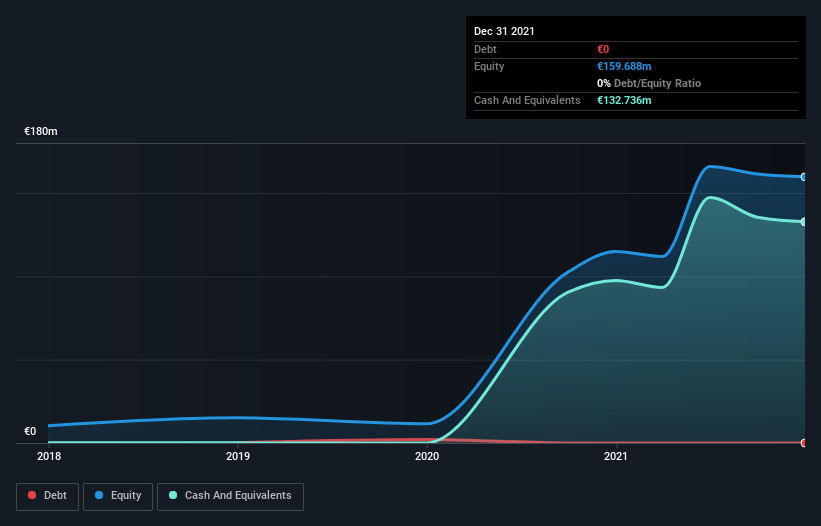Click the red €0 debt value
Screen dimensions: 821x526
tap(603, 49)
